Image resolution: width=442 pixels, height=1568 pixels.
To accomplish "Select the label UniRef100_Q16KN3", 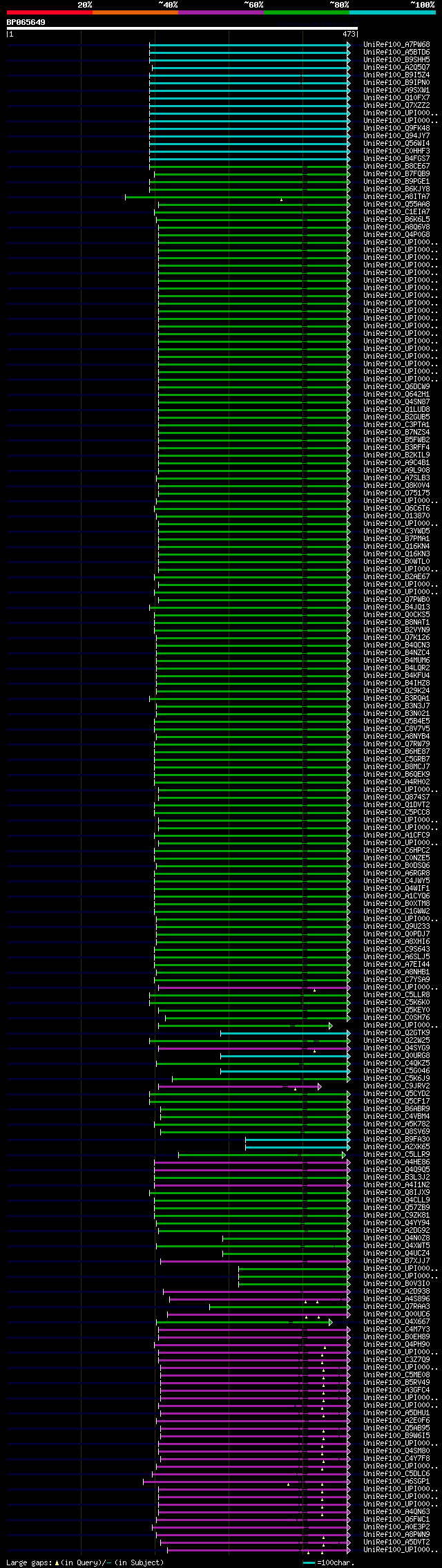I will pos(396,554).
